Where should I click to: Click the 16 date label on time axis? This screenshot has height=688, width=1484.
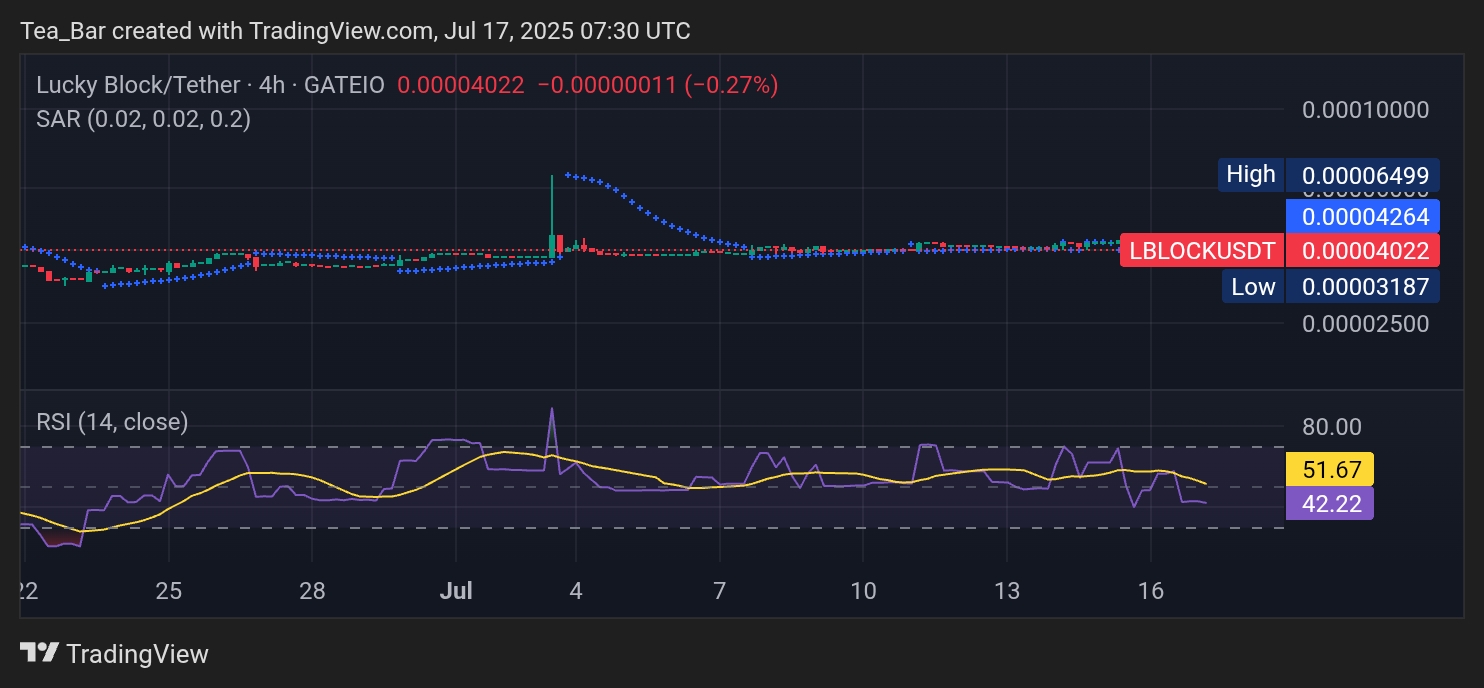[x=1151, y=591]
